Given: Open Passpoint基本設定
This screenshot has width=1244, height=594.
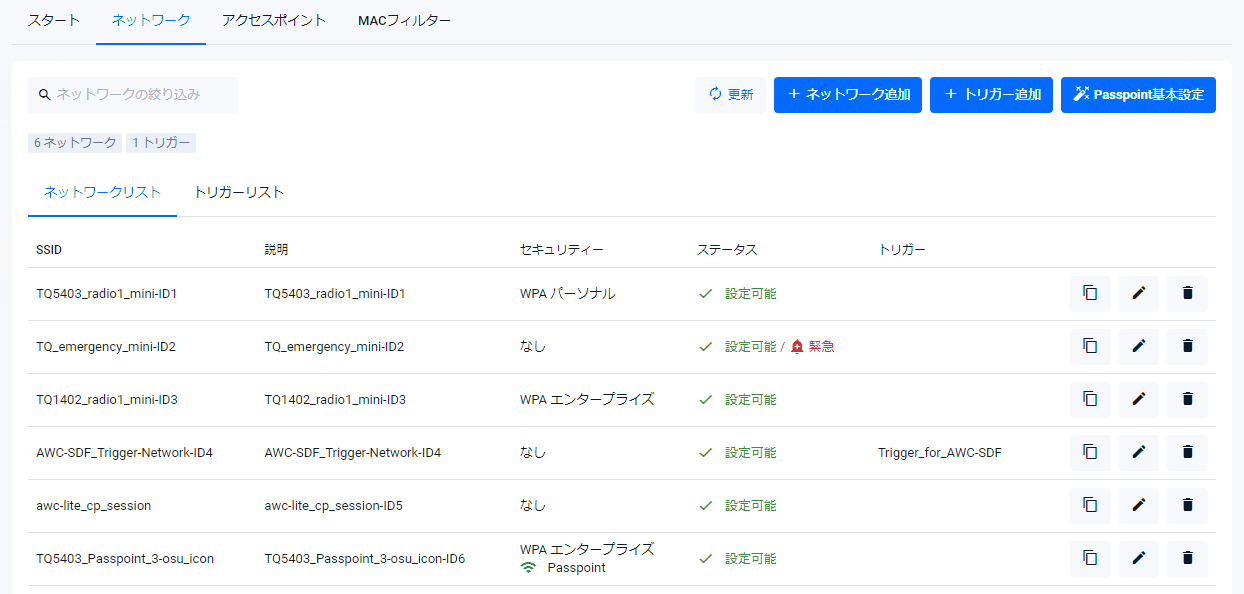Looking at the screenshot, I should click(1137, 95).
